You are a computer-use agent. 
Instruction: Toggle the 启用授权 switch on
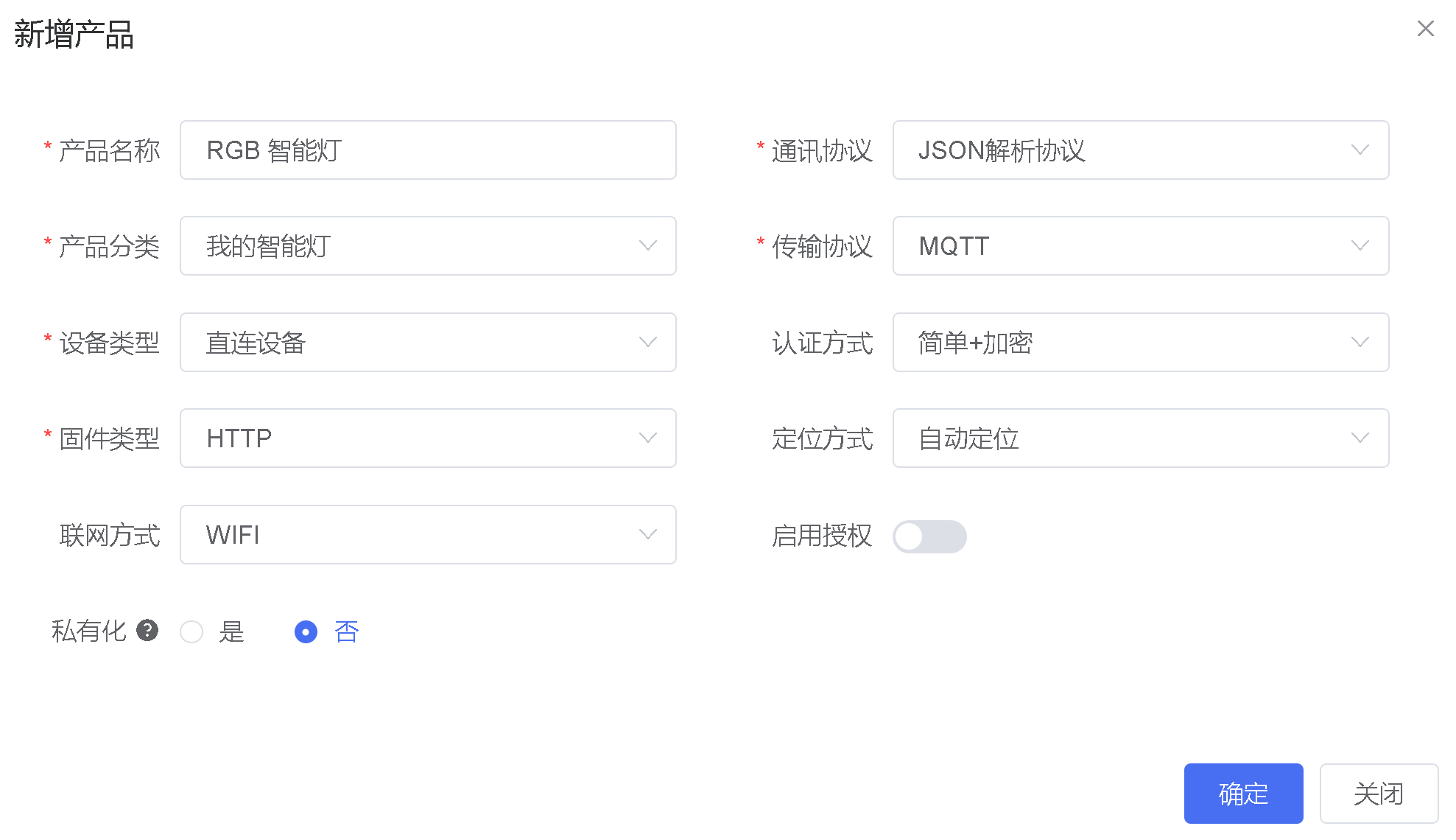[929, 536]
